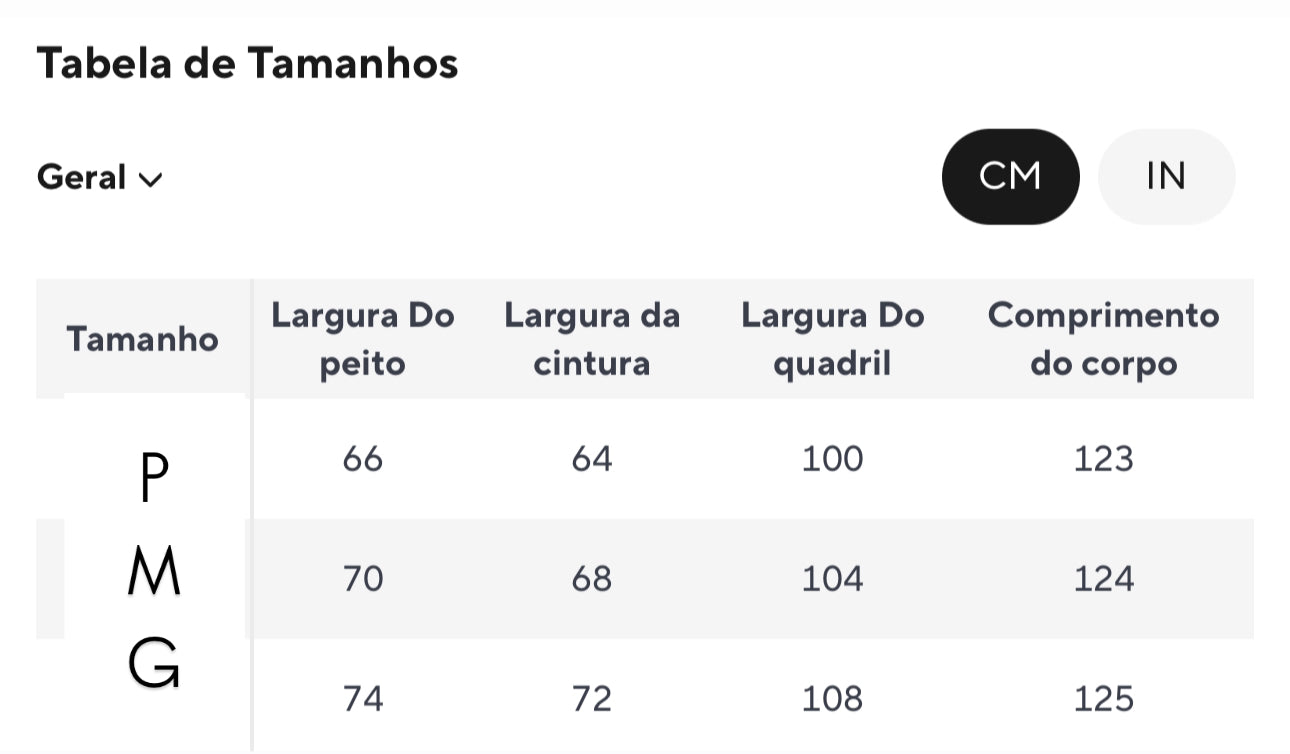This screenshot has width=1290, height=754.
Task: Select the waist width value 68
Action: point(593,578)
